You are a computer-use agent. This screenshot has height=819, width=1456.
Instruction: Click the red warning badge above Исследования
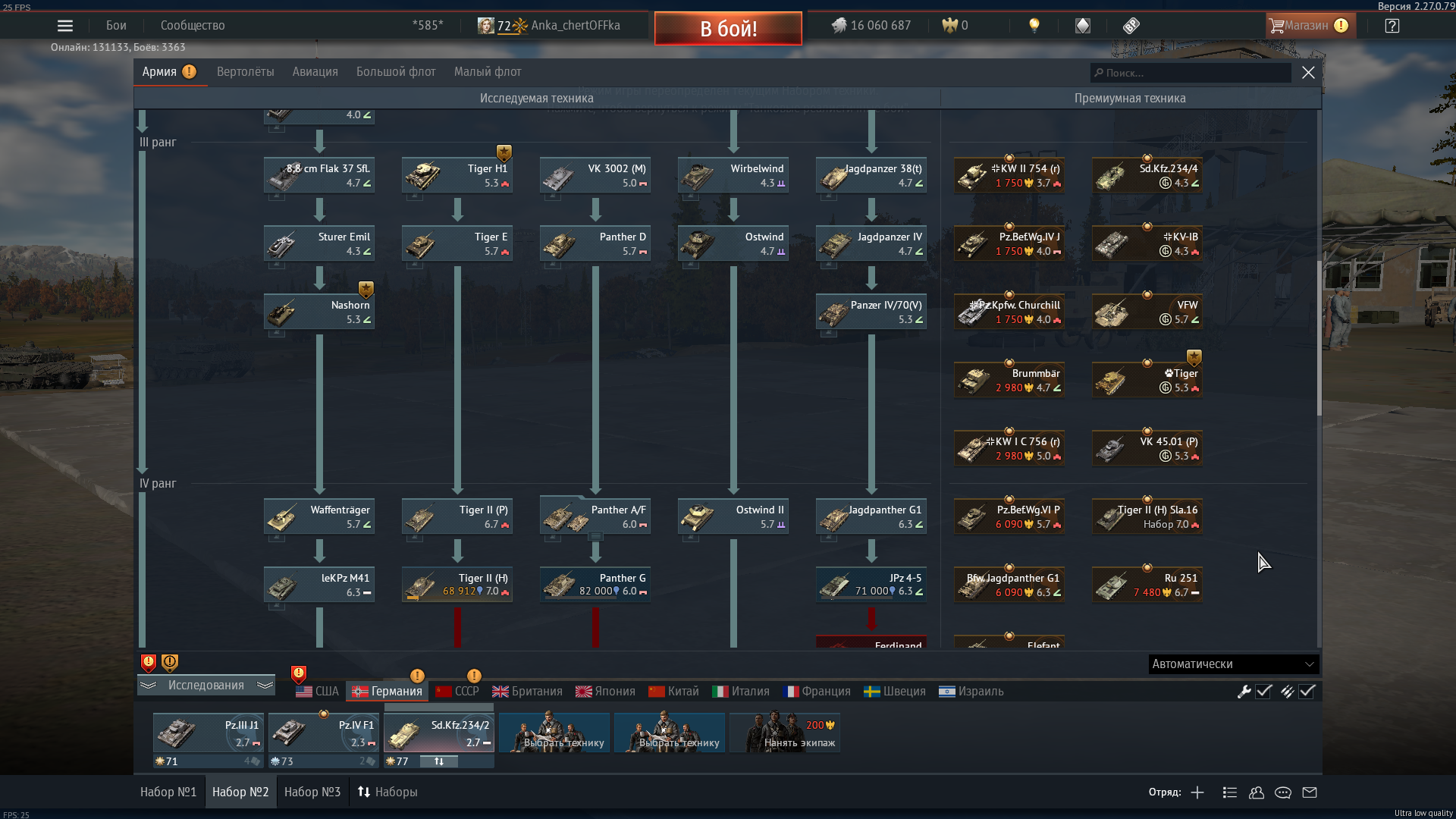click(x=149, y=663)
